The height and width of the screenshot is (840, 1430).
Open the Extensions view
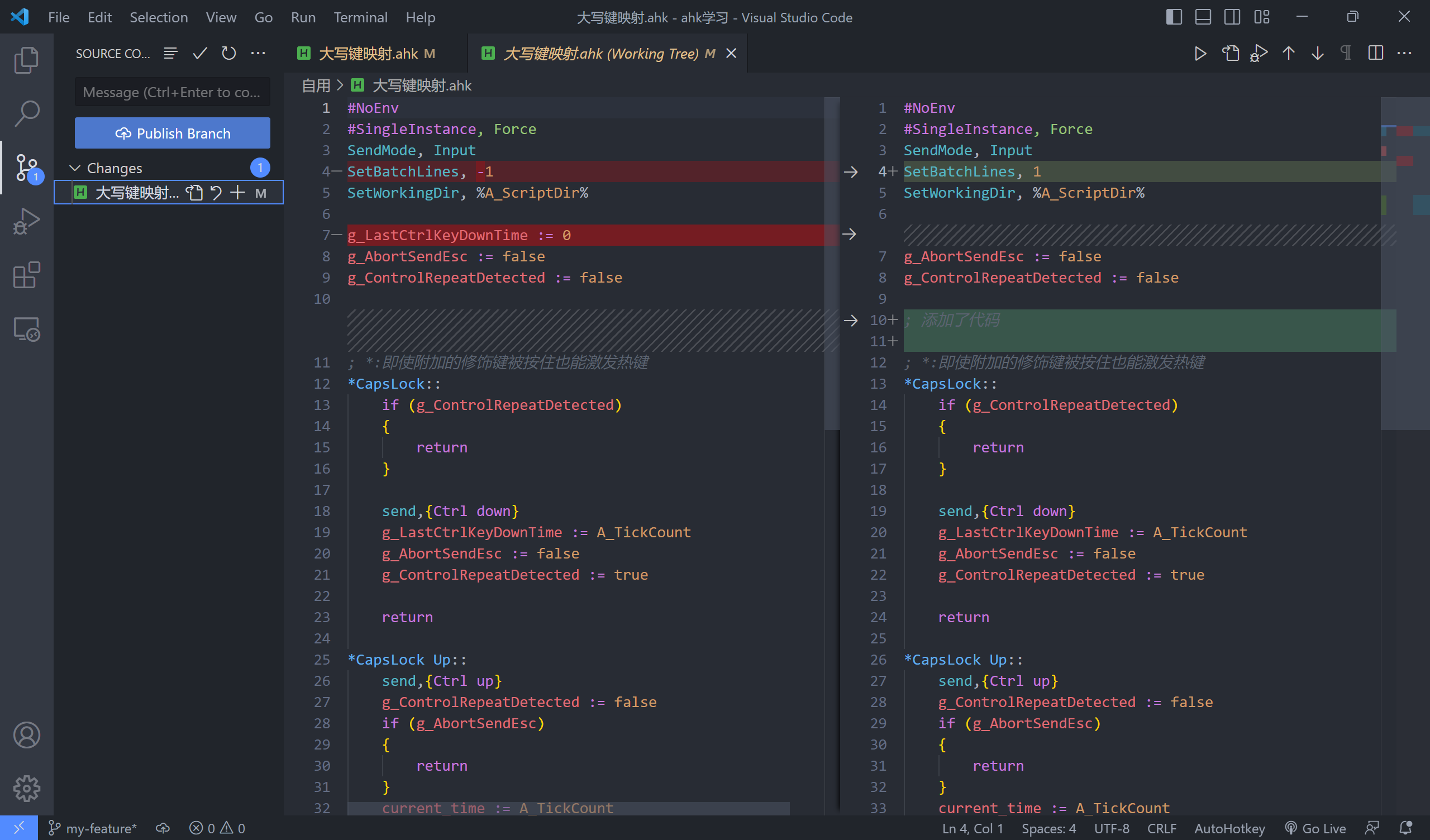click(26, 275)
